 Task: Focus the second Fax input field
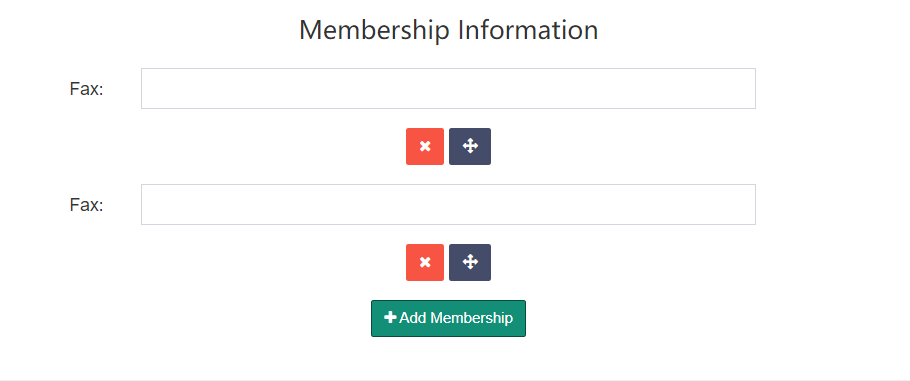click(449, 204)
